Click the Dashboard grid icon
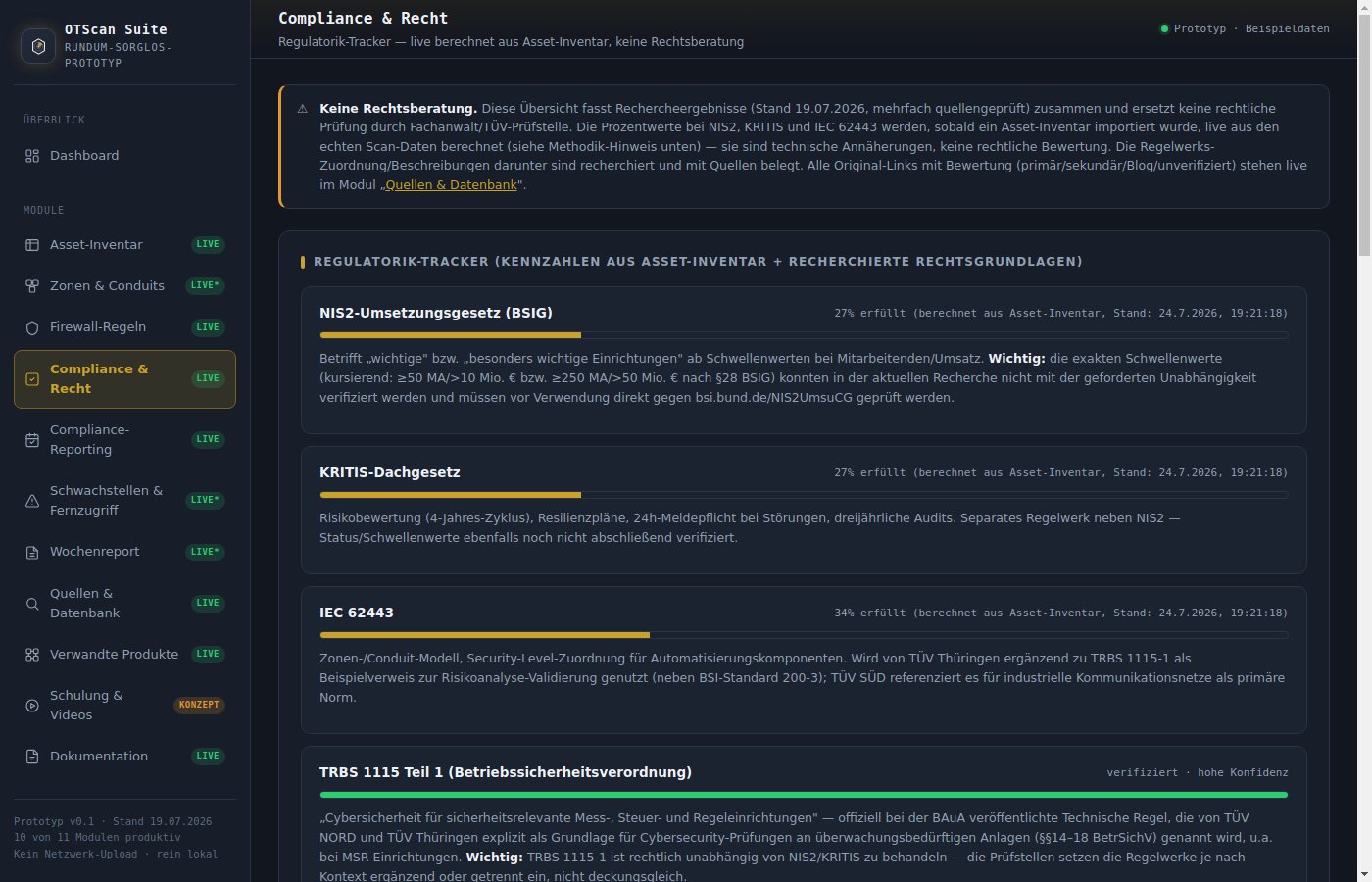This screenshot has height=882, width=1372. [x=32, y=156]
